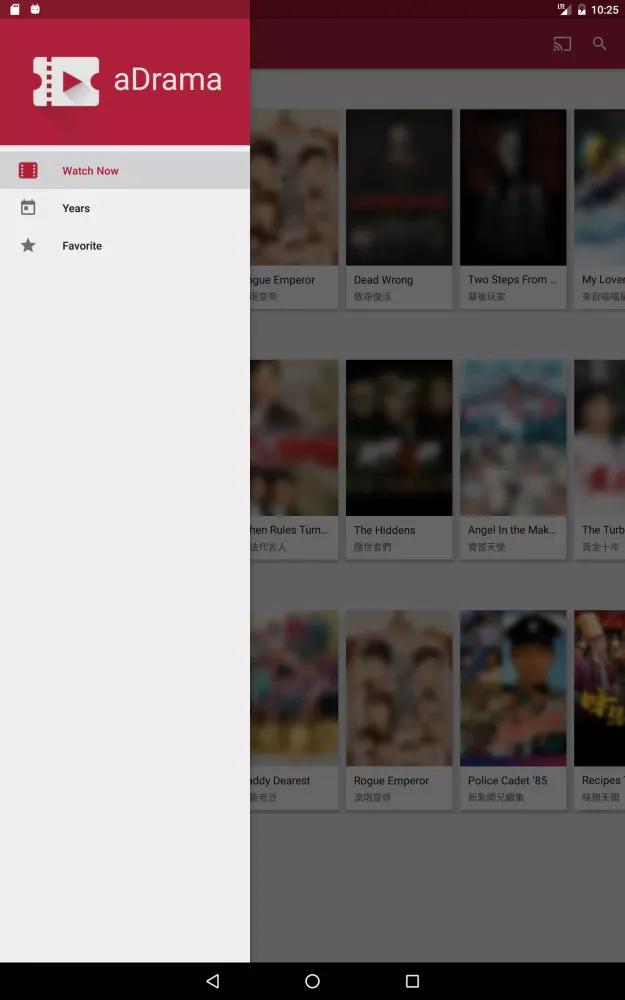Open the Two Steps From poster thumbnail
The width and height of the screenshot is (625, 1000).
[513, 188]
